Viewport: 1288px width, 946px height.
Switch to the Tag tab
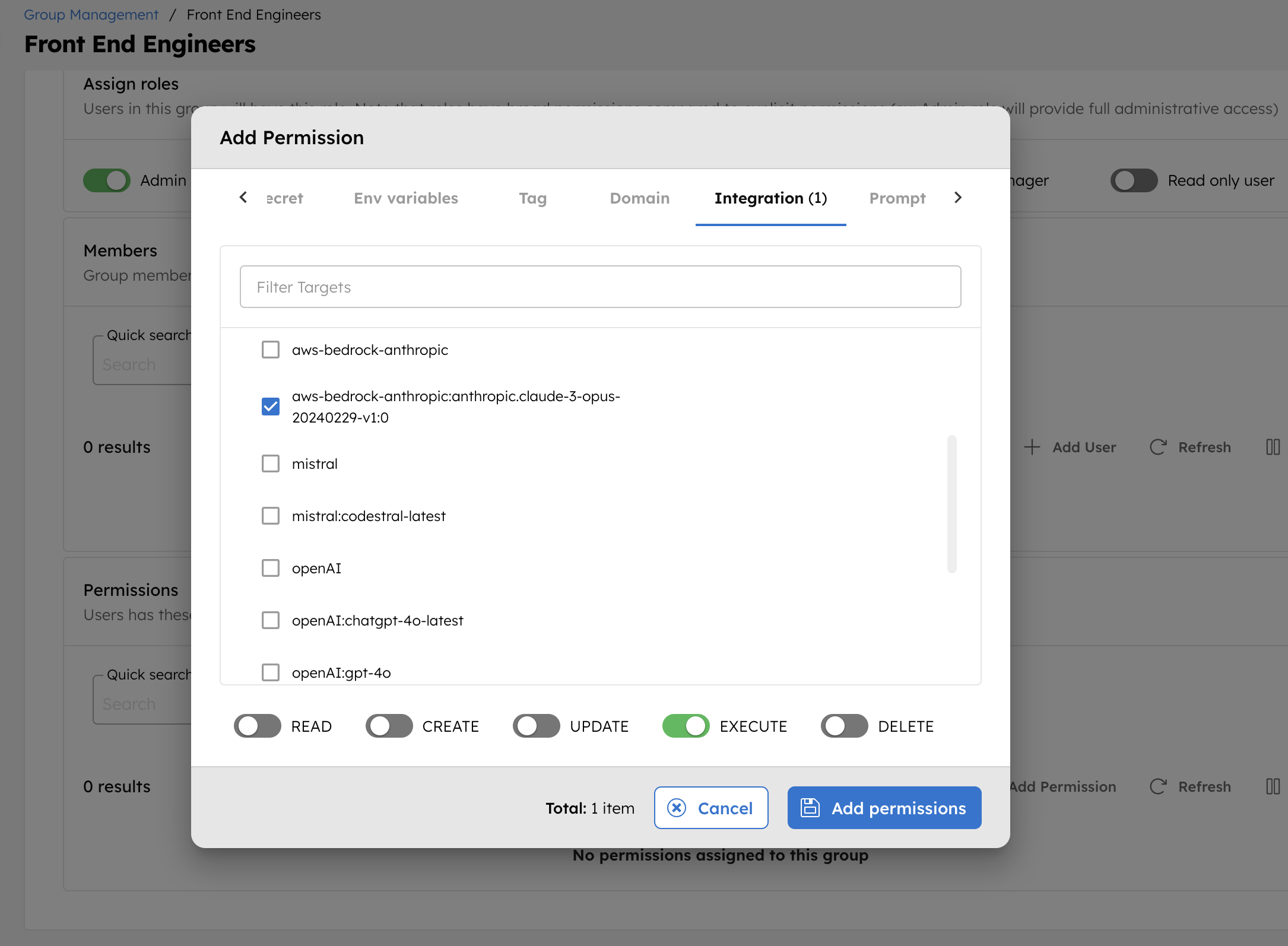point(532,198)
